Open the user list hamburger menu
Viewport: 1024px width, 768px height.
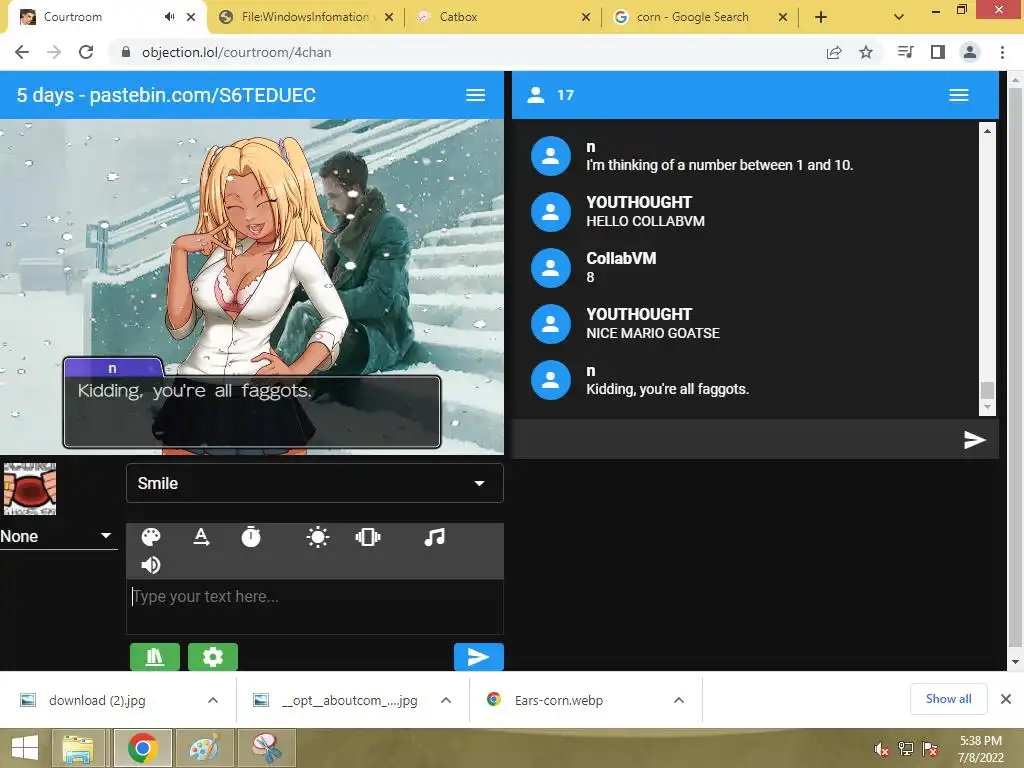[959, 95]
